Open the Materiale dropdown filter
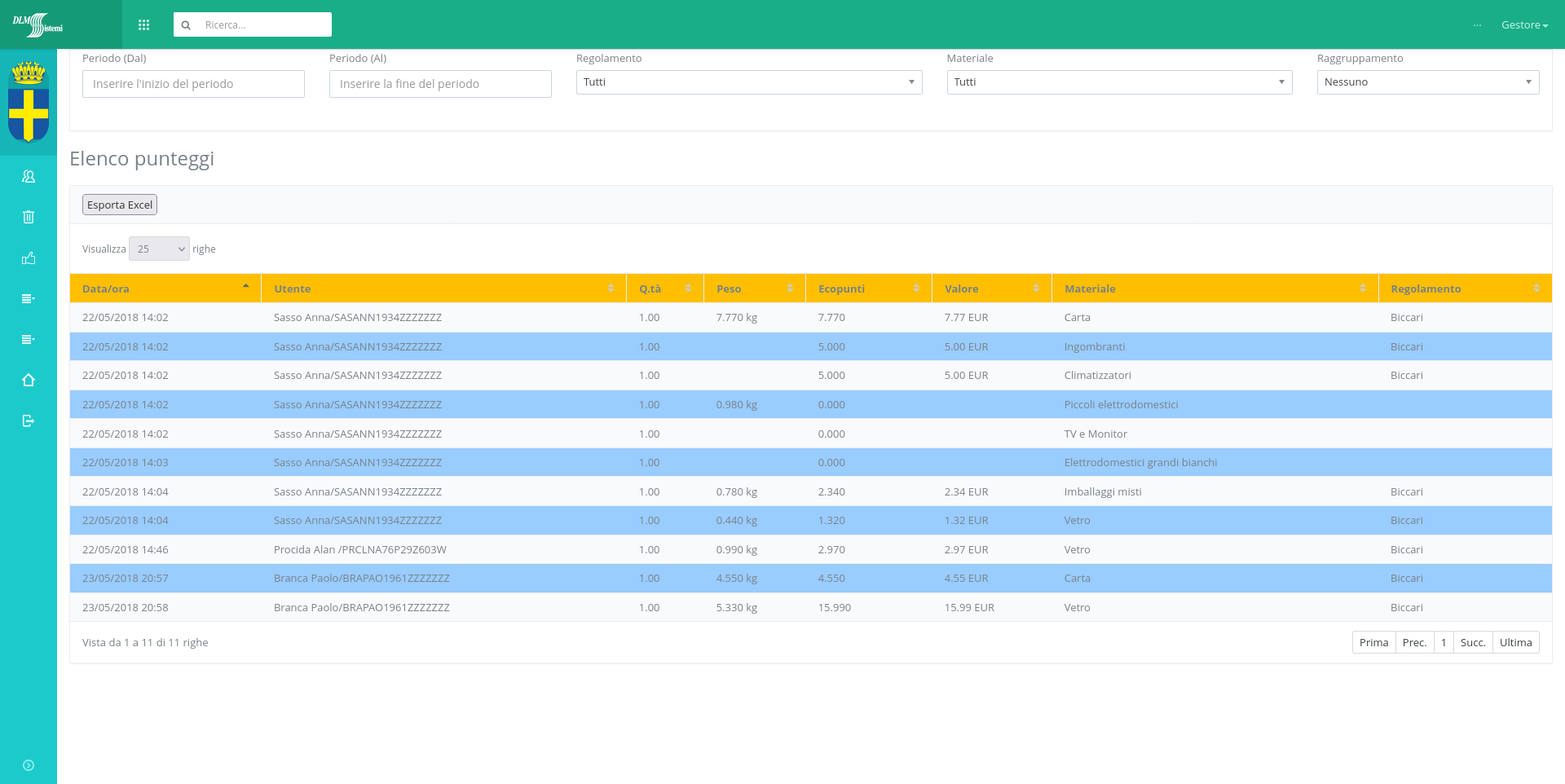 (1118, 82)
